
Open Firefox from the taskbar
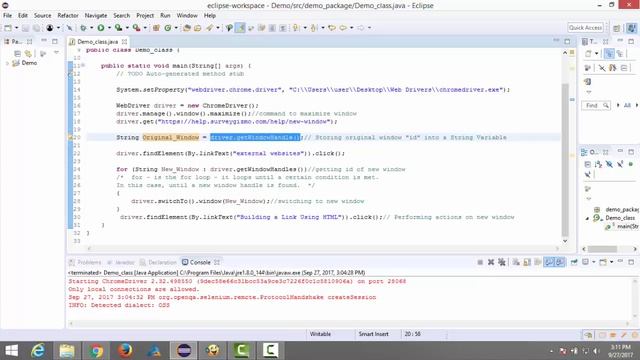[125, 351]
